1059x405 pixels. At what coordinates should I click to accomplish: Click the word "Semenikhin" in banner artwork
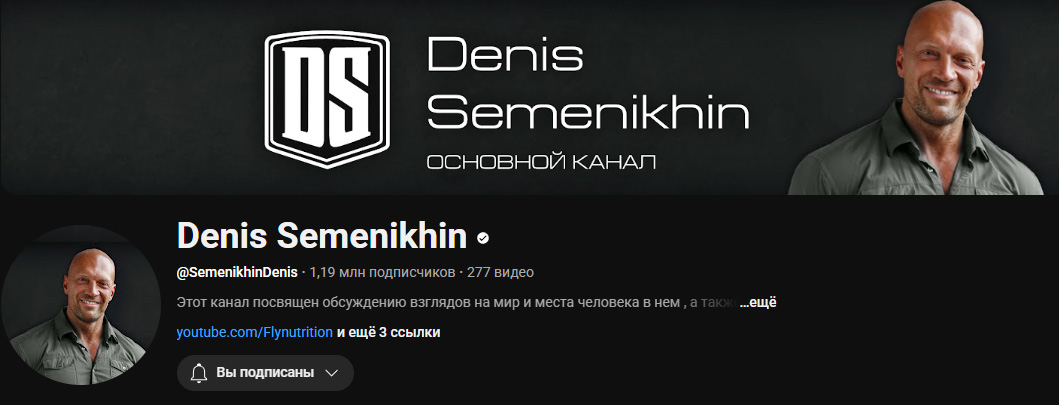coord(588,112)
